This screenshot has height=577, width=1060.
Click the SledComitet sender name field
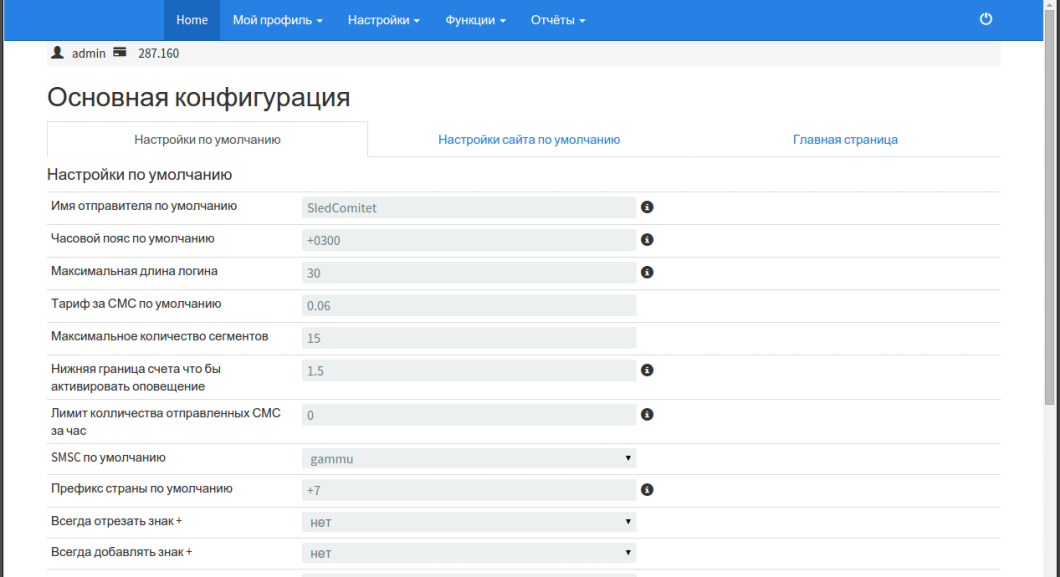pos(468,207)
